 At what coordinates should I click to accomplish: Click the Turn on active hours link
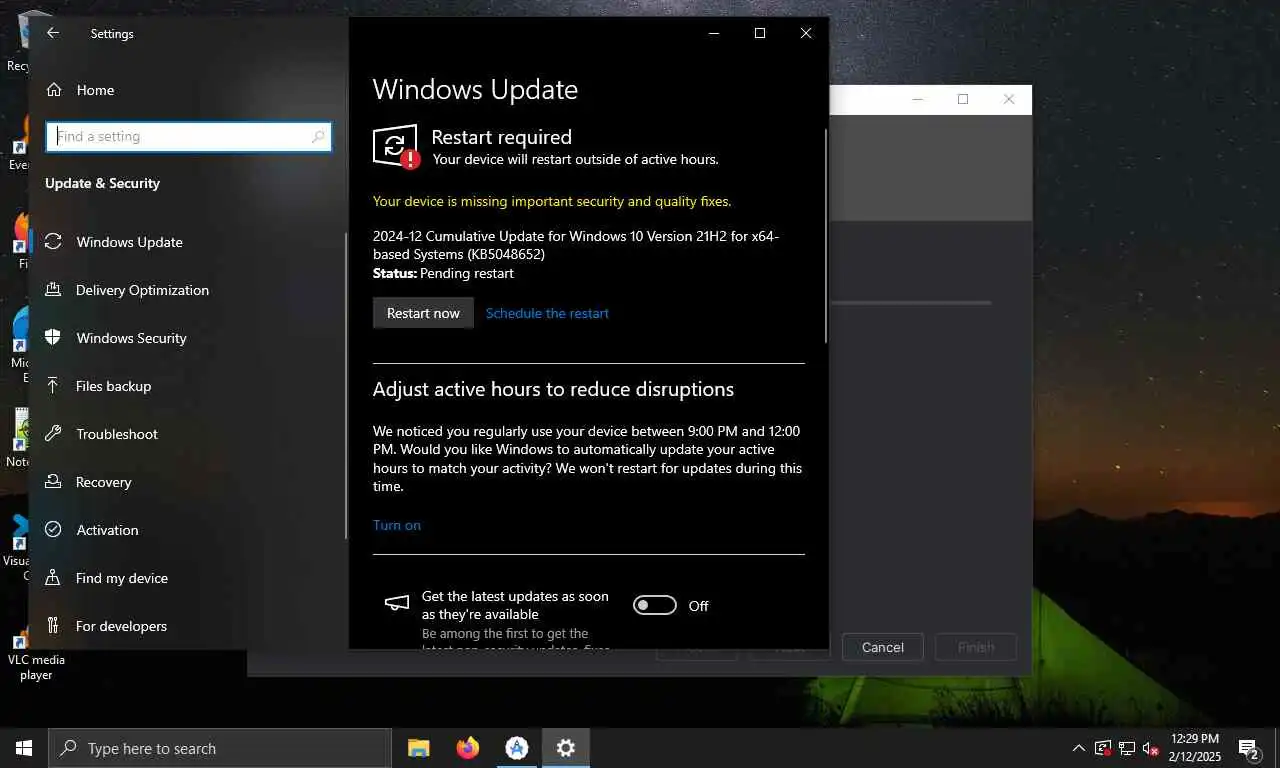click(x=397, y=525)
